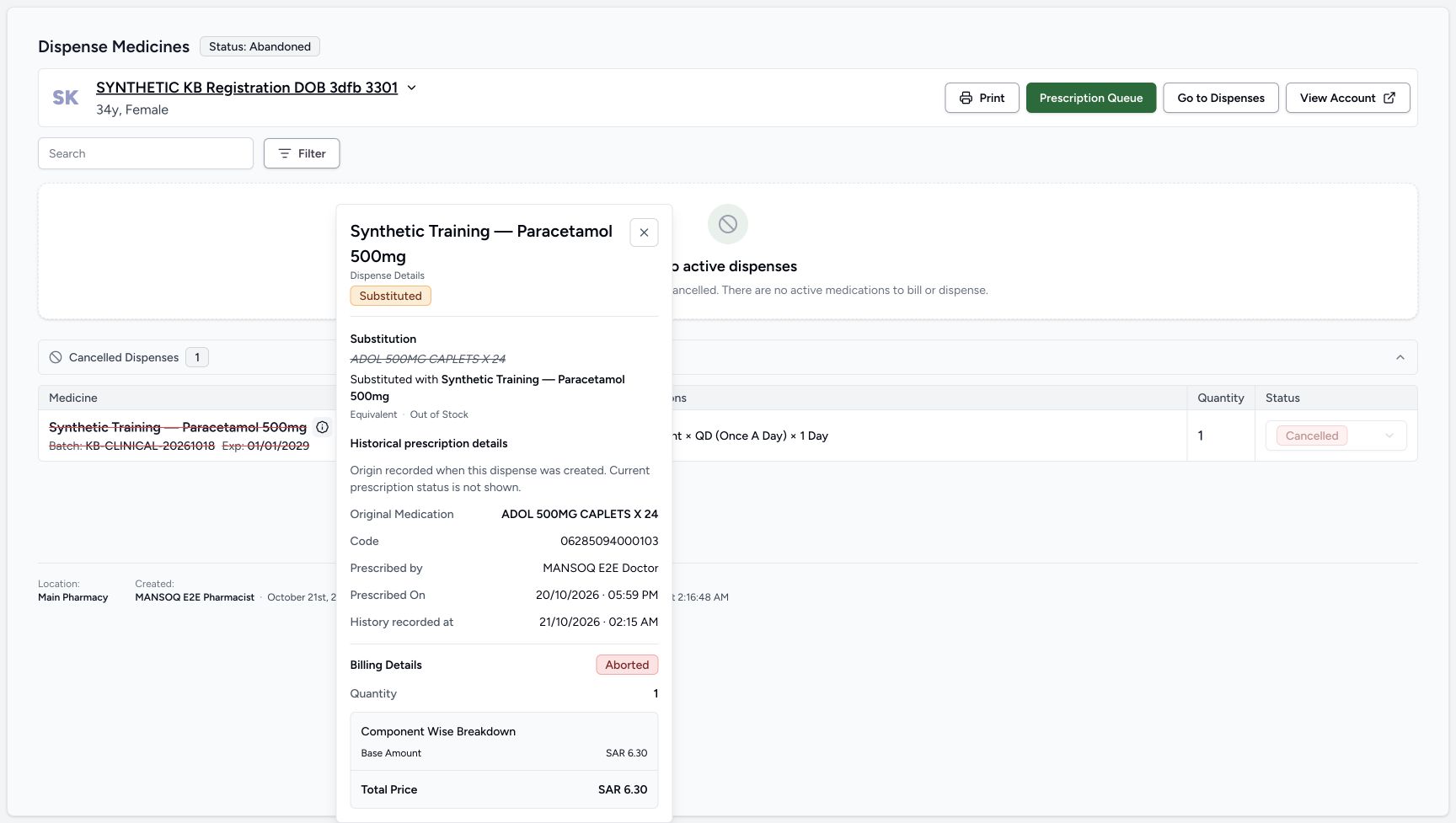This screenshot has width=1456, height=823.
Task: Click the Main Pharmacy location text
Action: [x=73, y=597]
